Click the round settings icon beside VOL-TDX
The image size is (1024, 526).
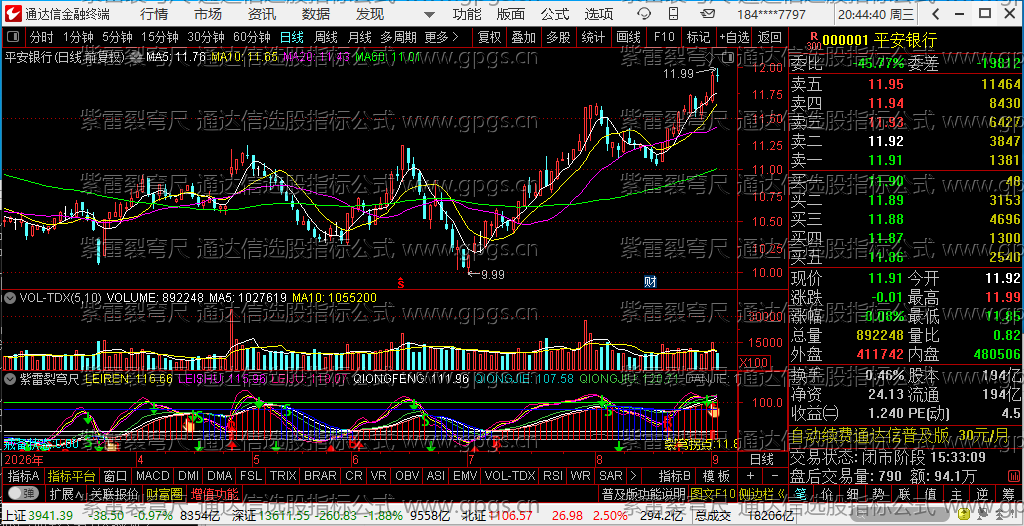click(9, 298)
